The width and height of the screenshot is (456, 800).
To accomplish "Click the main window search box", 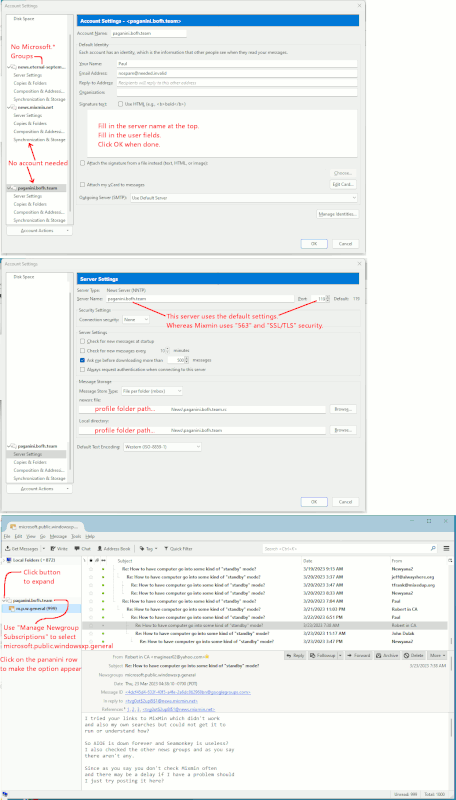I will pos(350,548).
